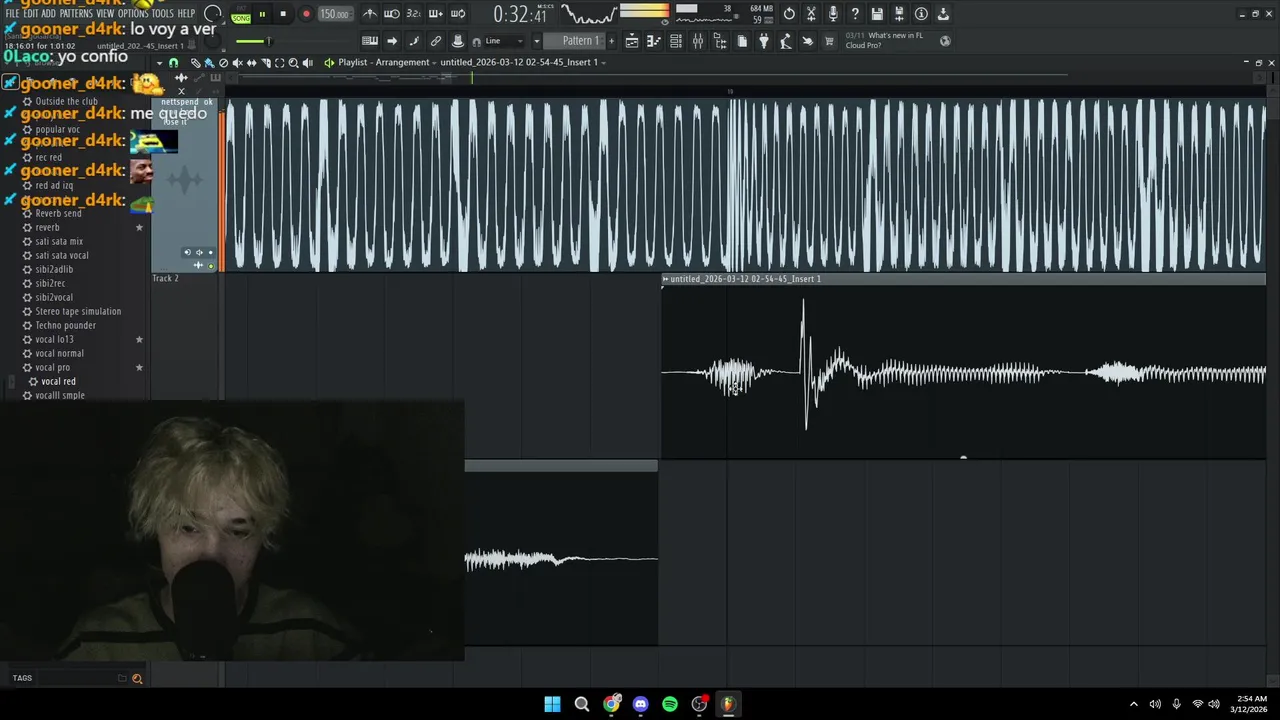
Task: Select the playlist paint brush tool
Action: pos(209,63)
